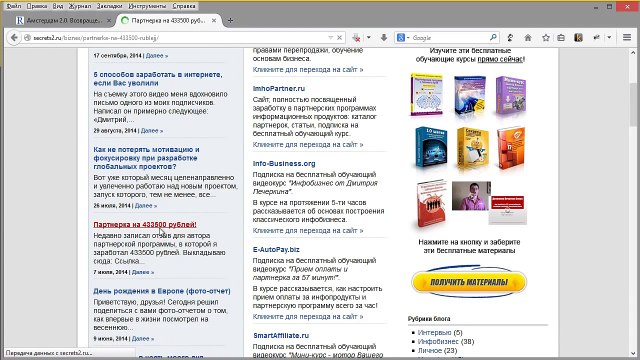The image size is (640, 360).
Task: Click the toolbar icon left of Home
Action: click(x=510, y=38)
